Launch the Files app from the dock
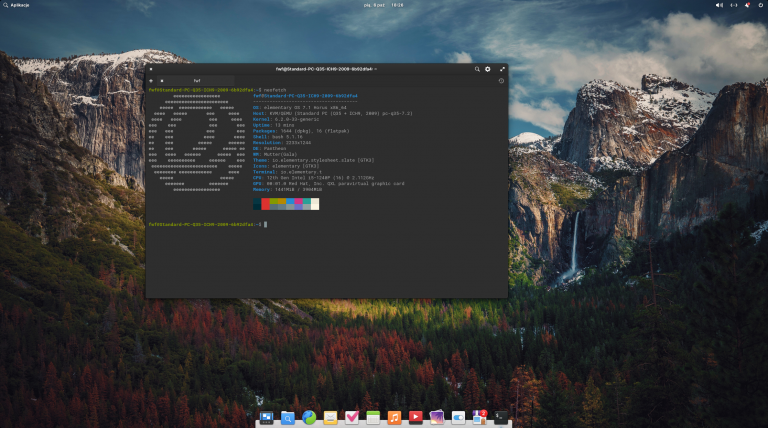 (x=288, y=417)
